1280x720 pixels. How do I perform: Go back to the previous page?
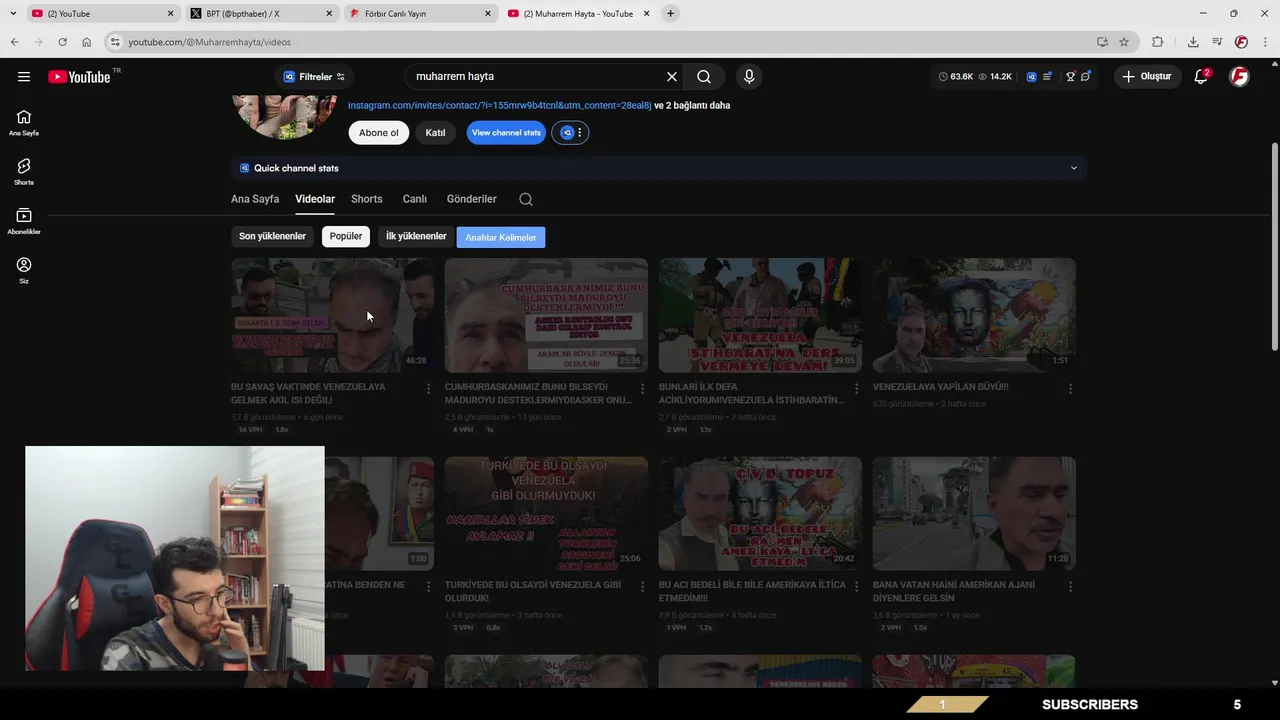14,42
